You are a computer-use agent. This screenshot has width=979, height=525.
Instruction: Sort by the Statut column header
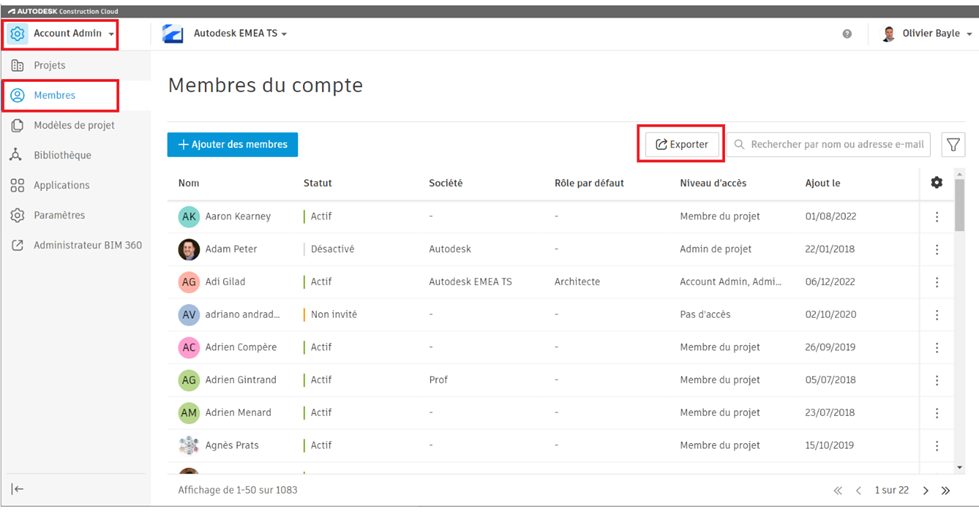click(x=317, y=183)
